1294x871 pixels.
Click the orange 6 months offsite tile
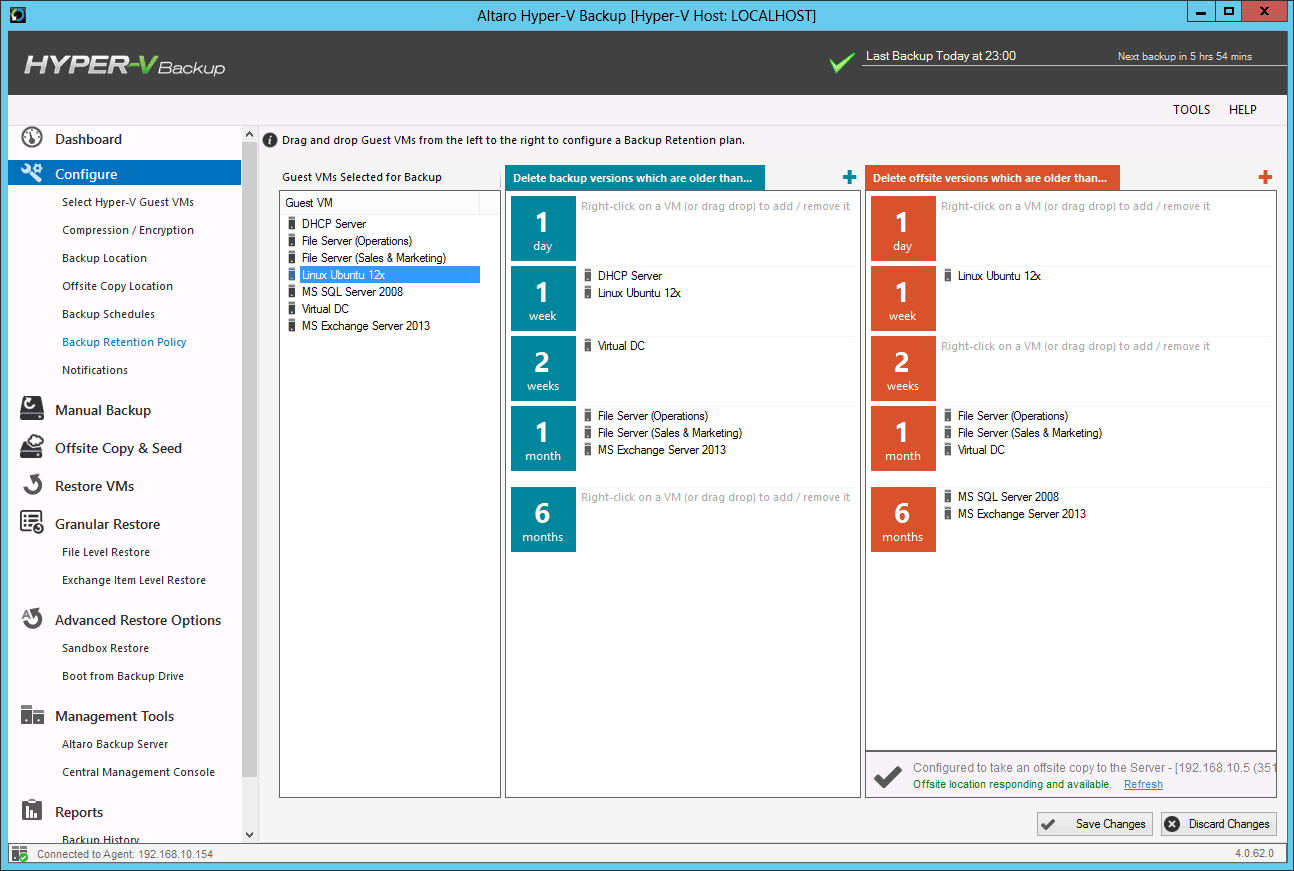click(x=903, y=519)
